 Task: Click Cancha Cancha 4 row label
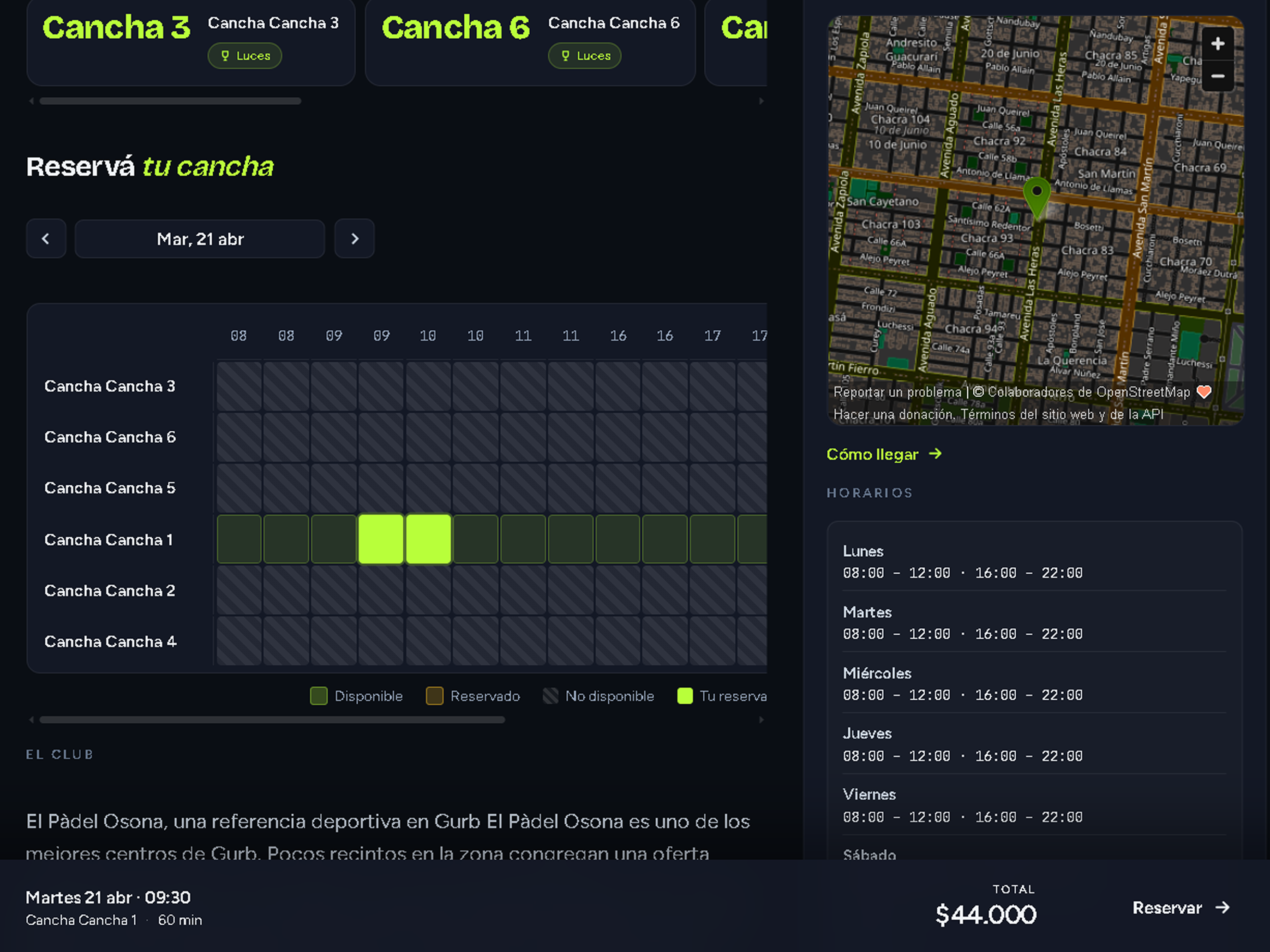pos(110,642)
